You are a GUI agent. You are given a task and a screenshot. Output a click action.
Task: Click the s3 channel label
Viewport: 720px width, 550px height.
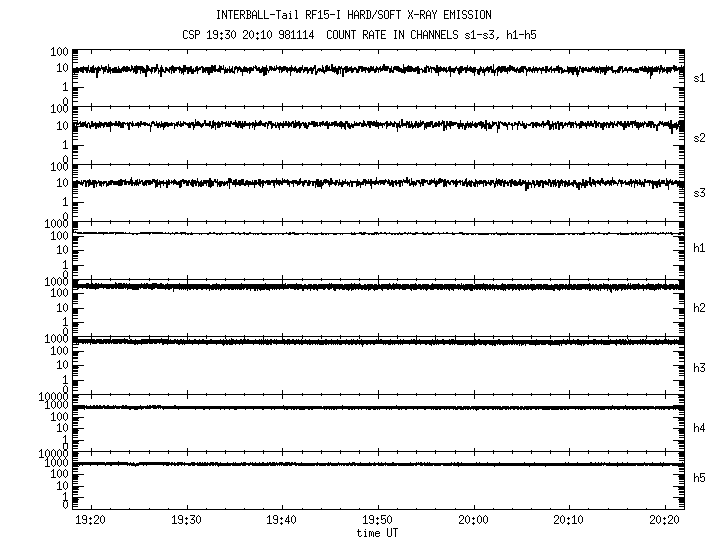pyautogui.click(x=700, y=194)
